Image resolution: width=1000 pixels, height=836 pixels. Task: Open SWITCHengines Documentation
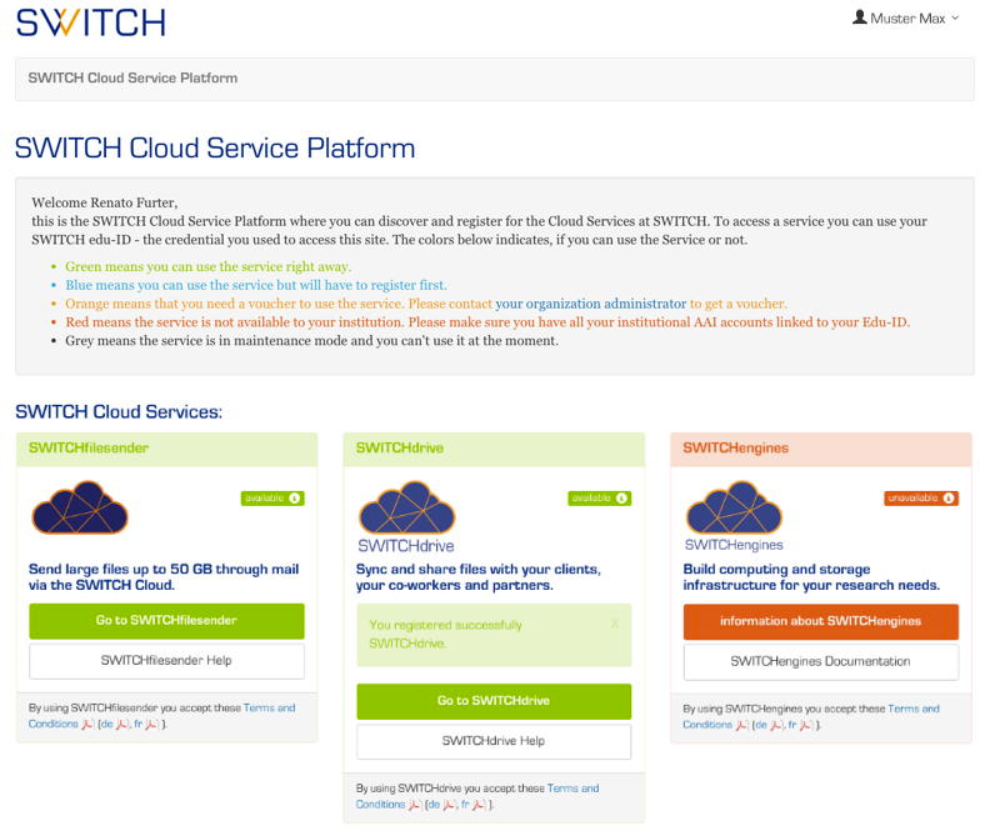click(x=821, y=662)
